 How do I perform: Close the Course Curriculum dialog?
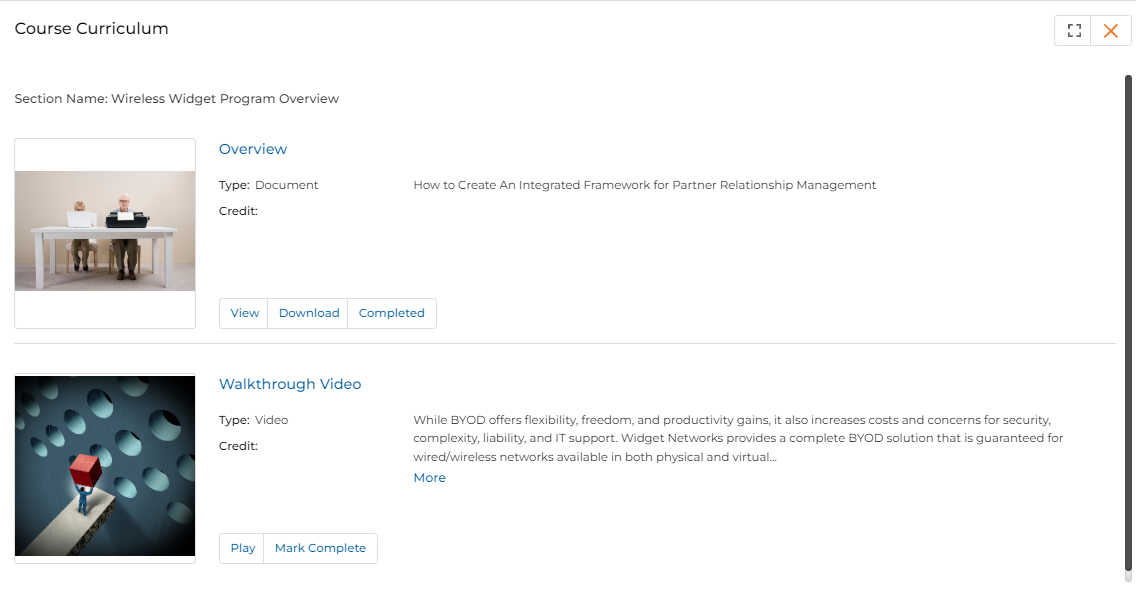tap(1111, 30)
